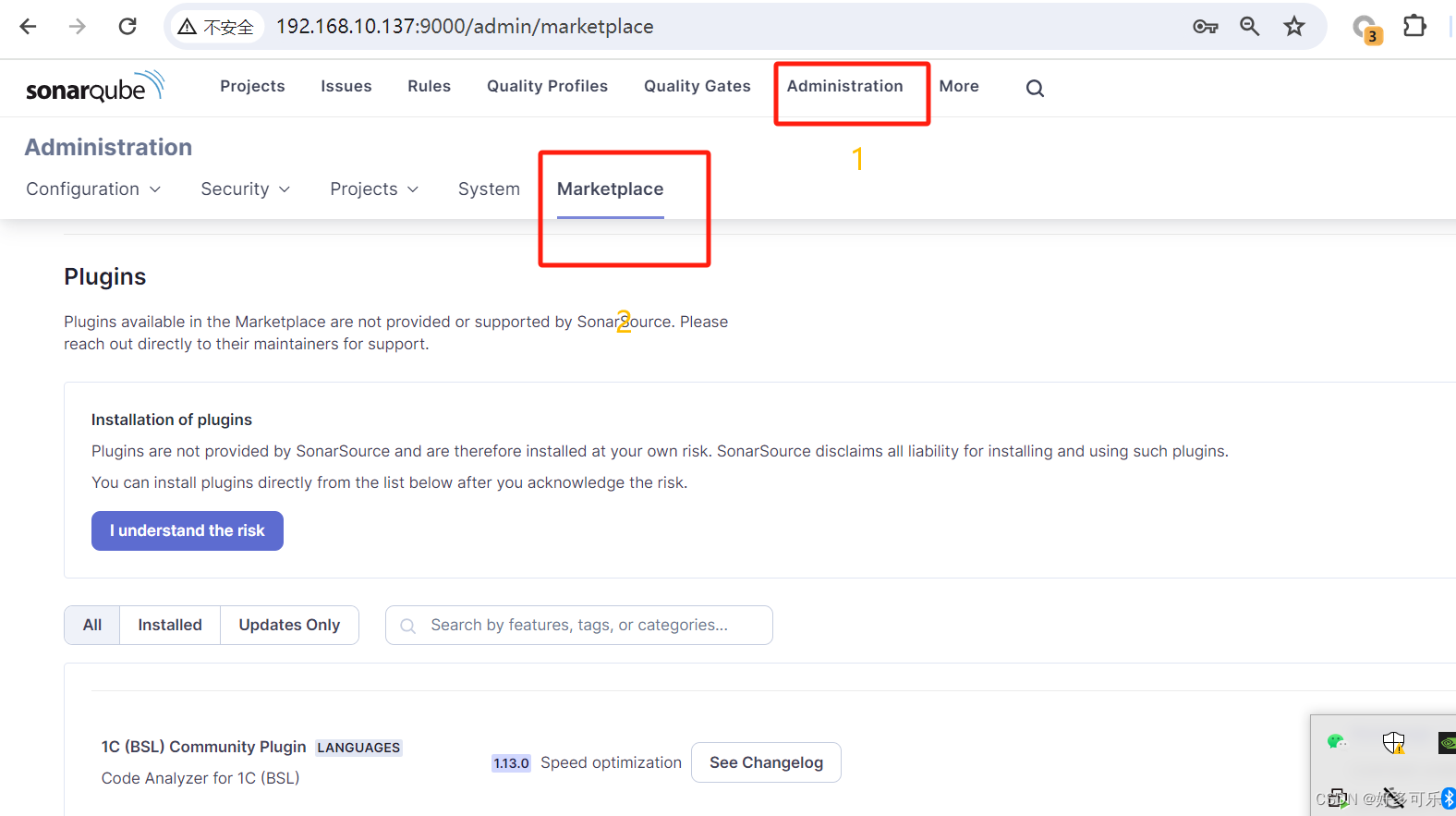This screenshot has width=1456, height=816.
Task: Click See Changelog for 1C plugin
Action: pos(766,762)
